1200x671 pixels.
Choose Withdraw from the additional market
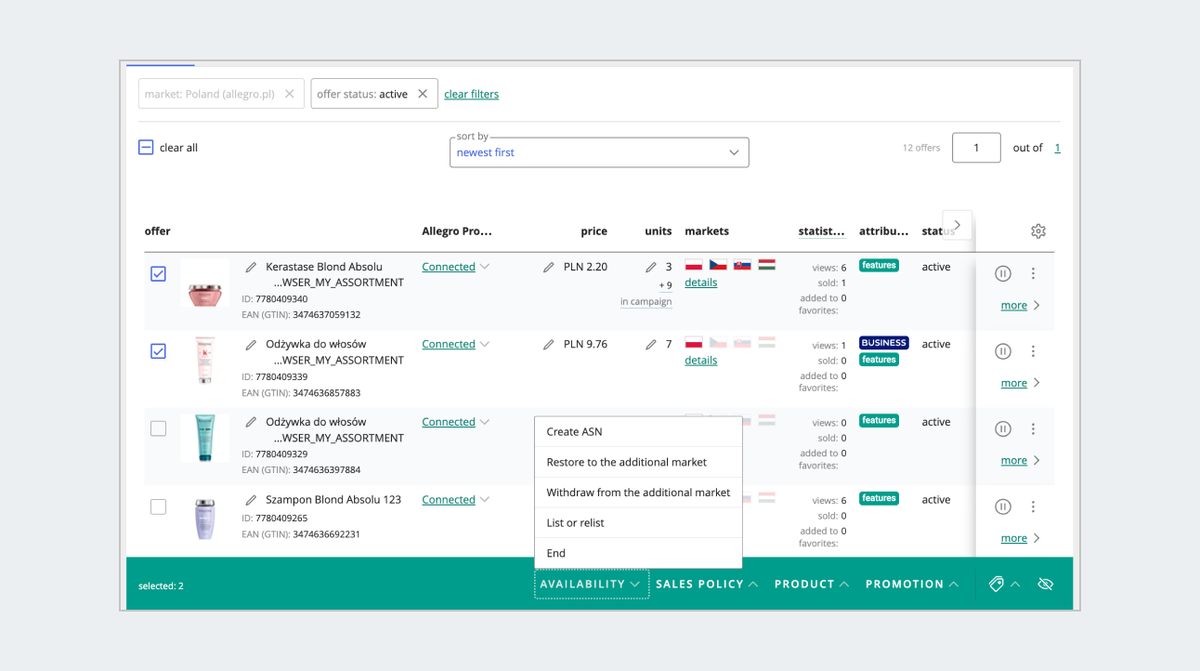coord(638,493)
